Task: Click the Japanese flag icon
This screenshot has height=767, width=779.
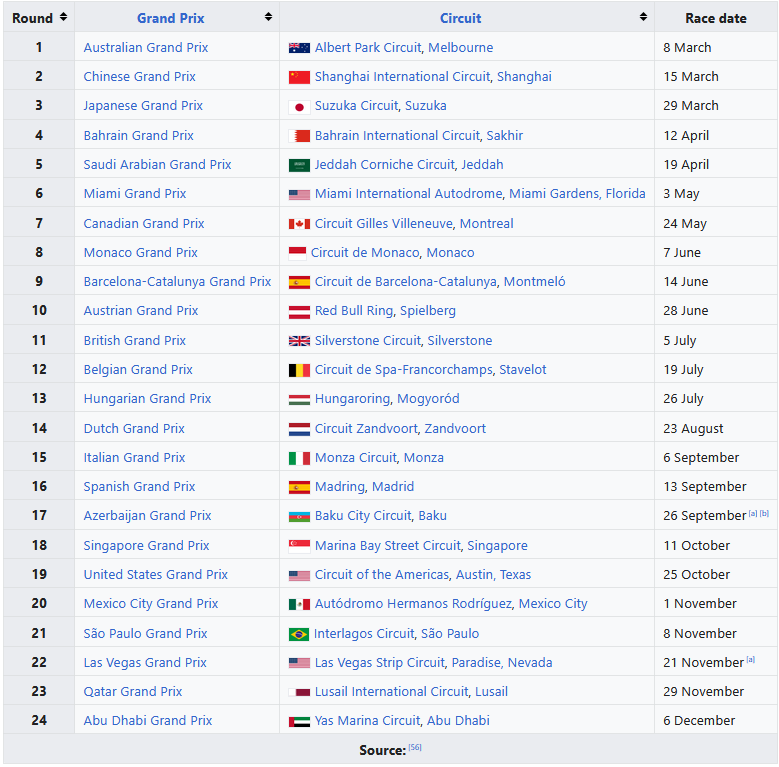Action: coord(299,106)
